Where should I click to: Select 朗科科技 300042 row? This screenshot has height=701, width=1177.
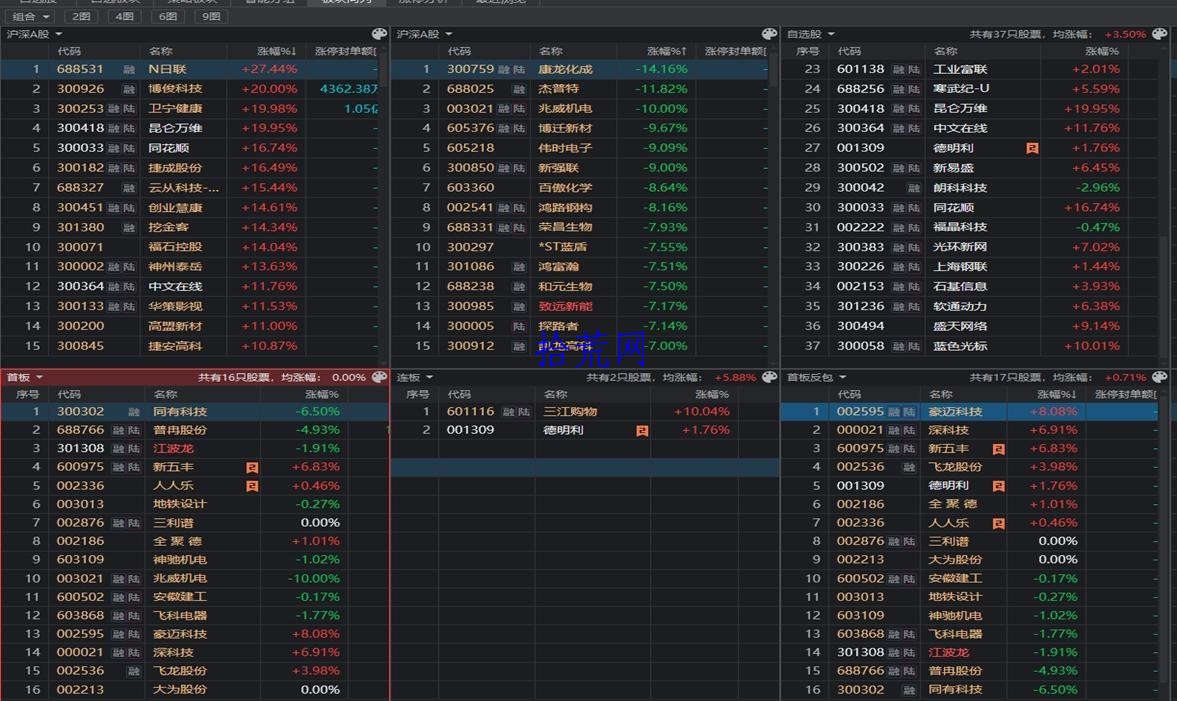(x=970, y=188)
